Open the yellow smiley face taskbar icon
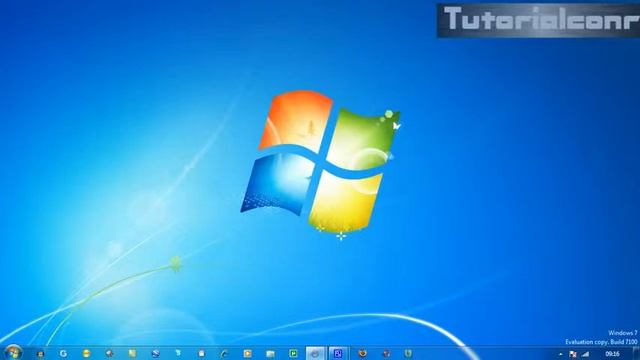Image resolution: width=640 pixels, height=360 pixels. tap(86, 353)
